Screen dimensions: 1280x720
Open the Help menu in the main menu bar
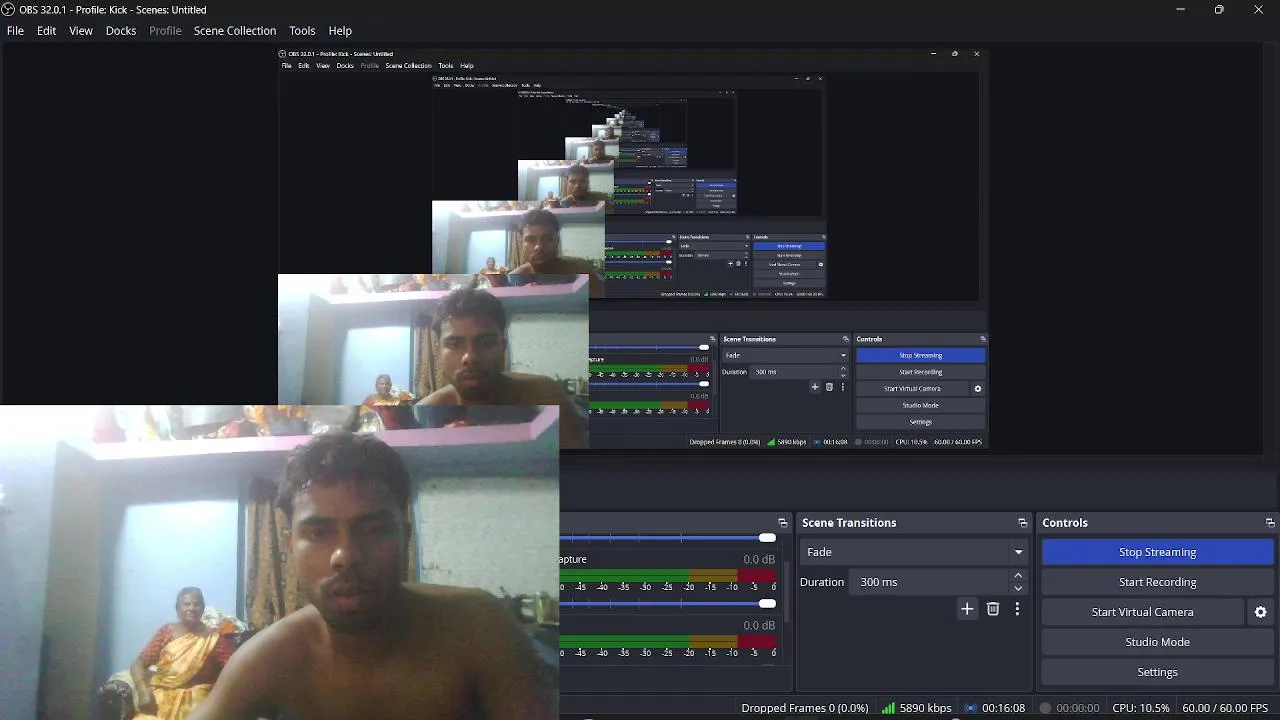pos(340,31)
